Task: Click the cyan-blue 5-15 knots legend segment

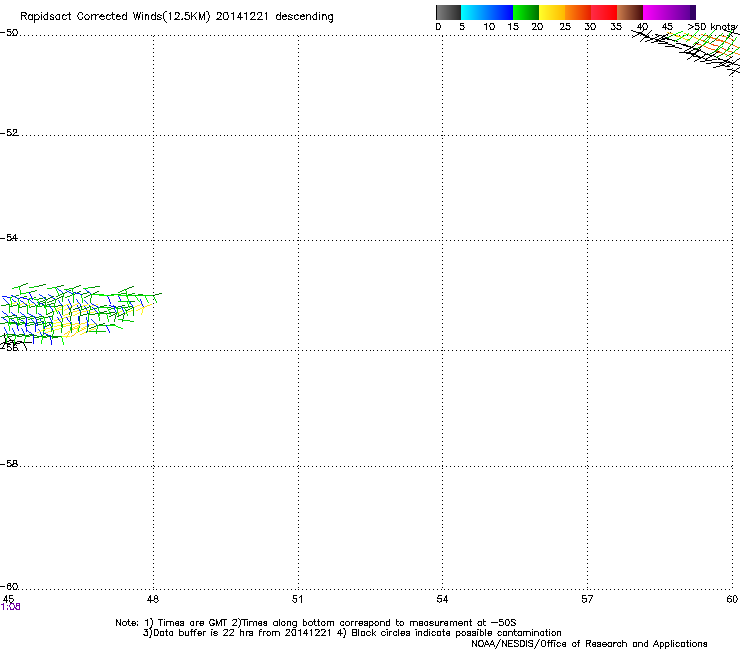Action: [x=487, y=12]
